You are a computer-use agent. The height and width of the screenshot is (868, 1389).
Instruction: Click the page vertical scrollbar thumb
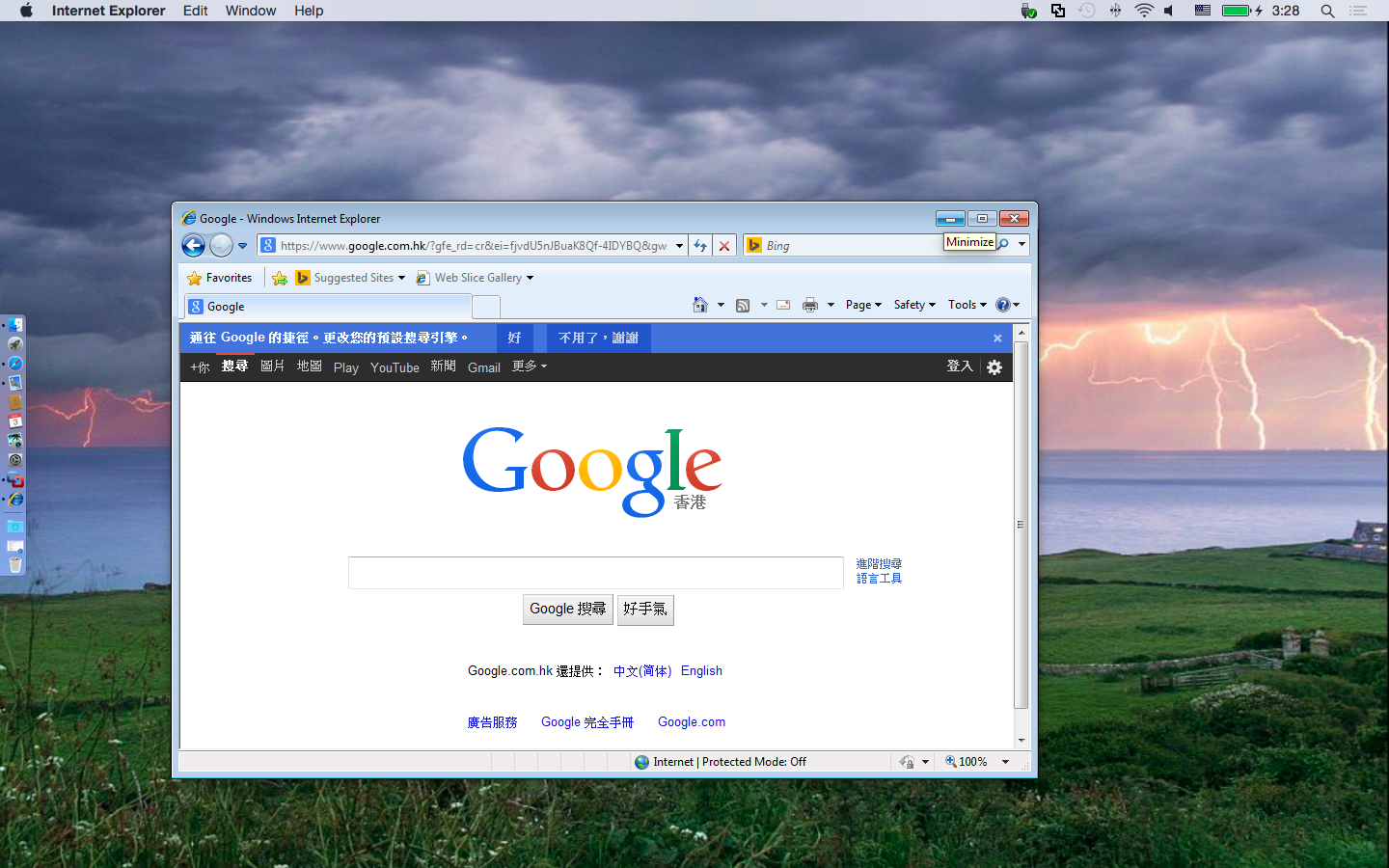(x=1021, y=525)
